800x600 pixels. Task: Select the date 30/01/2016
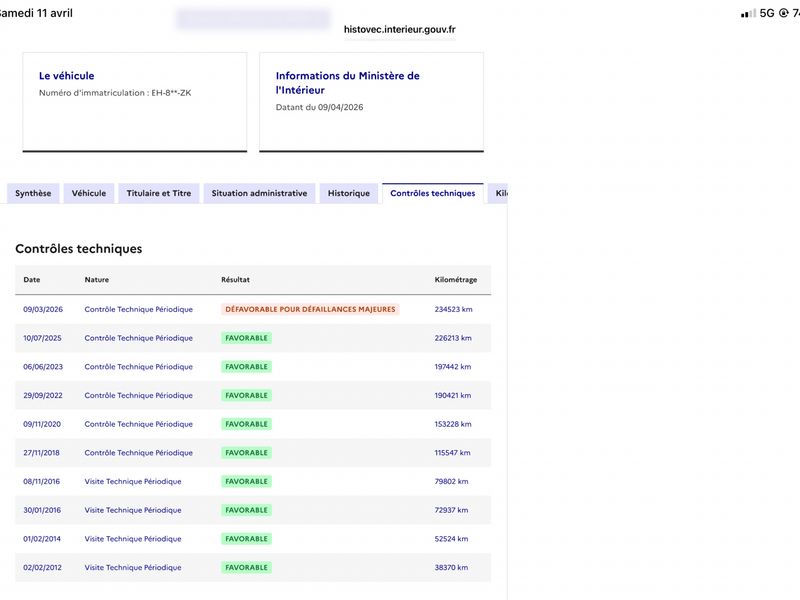point(42,510)
